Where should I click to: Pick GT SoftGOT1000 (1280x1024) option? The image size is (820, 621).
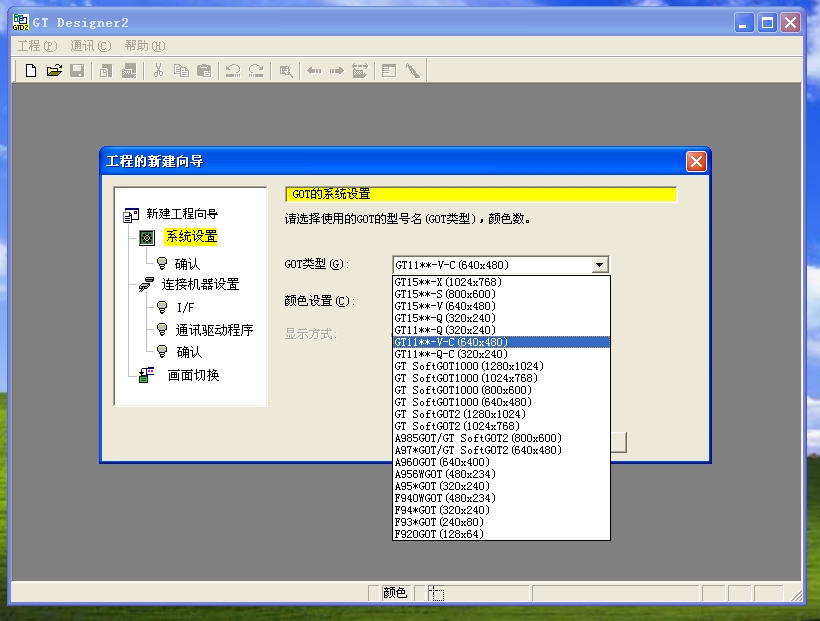469,366
